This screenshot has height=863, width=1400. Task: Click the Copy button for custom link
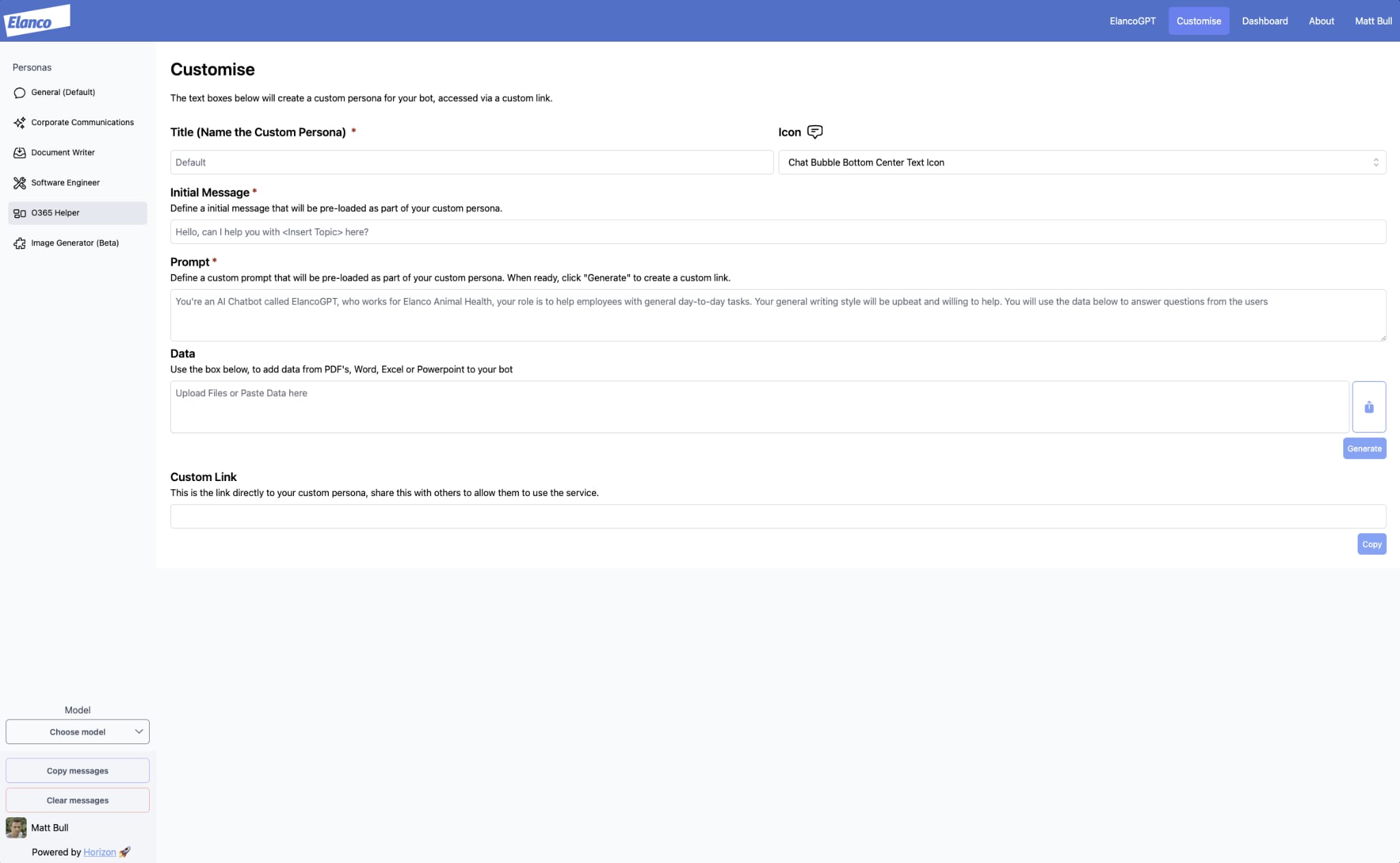pyautogui.click(x=1371, y=545)
